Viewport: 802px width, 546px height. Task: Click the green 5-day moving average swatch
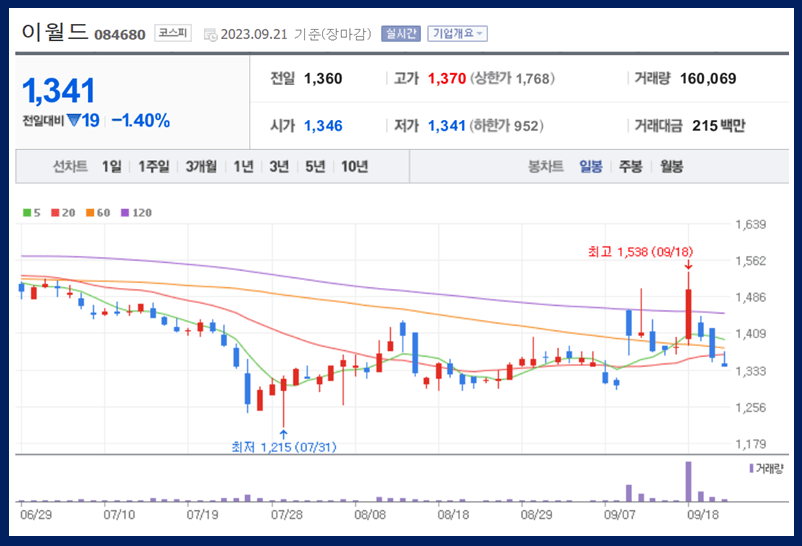(x=27, y=213)
